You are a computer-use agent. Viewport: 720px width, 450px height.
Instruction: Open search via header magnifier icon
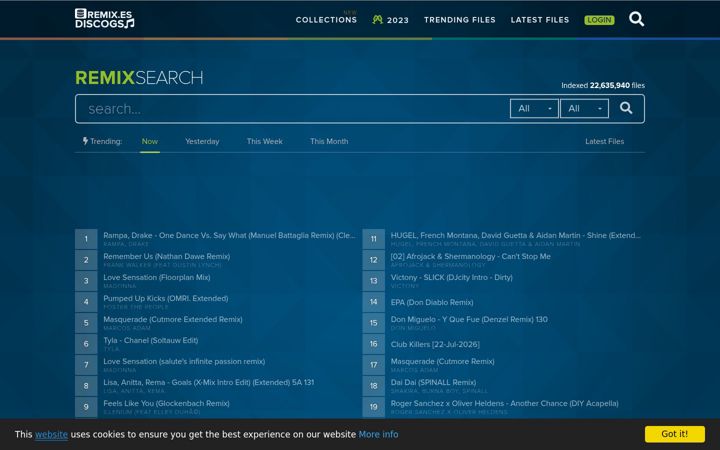636,19
